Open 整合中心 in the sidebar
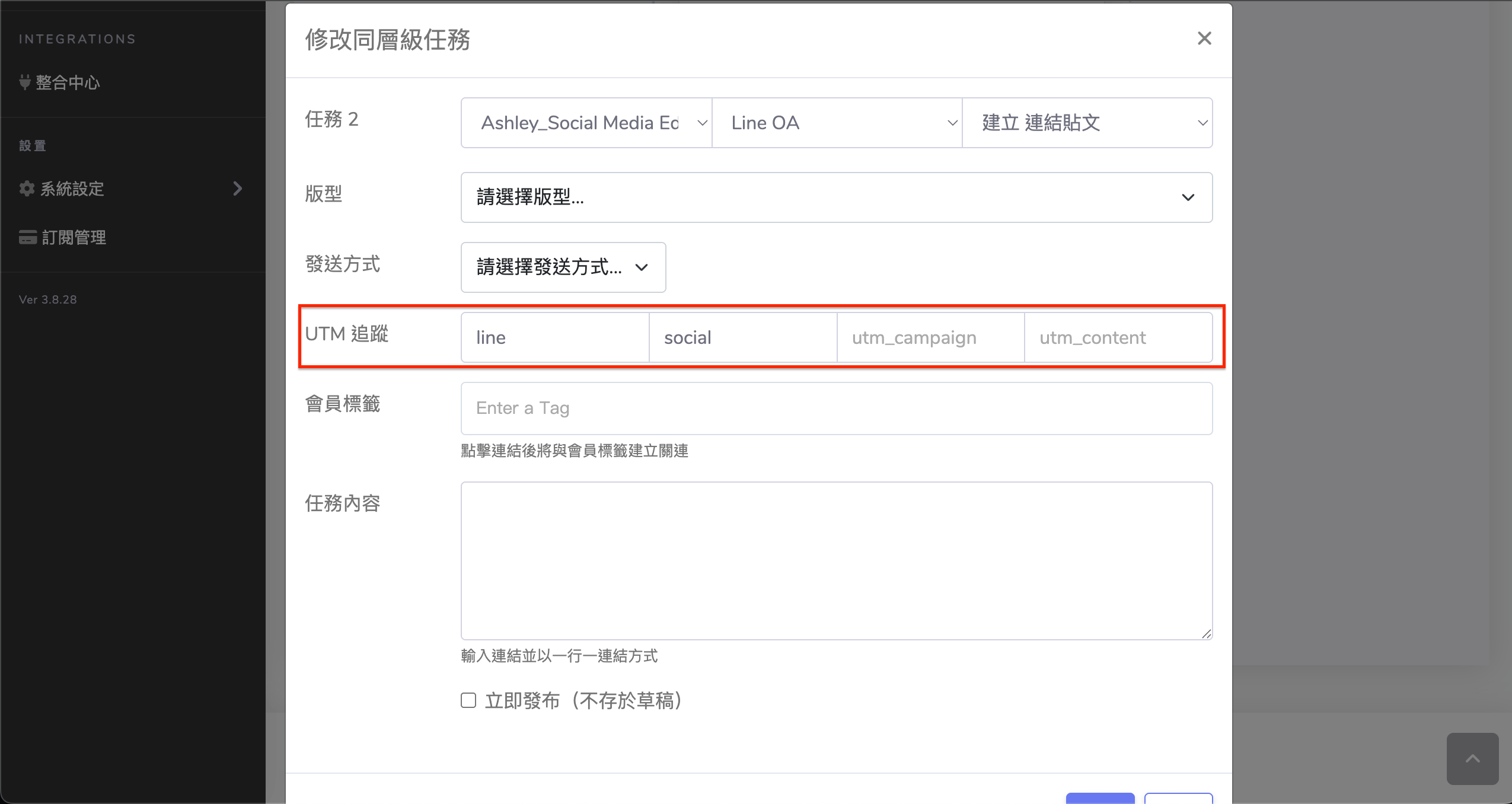 pyautogui.click(x=68, y=82)
